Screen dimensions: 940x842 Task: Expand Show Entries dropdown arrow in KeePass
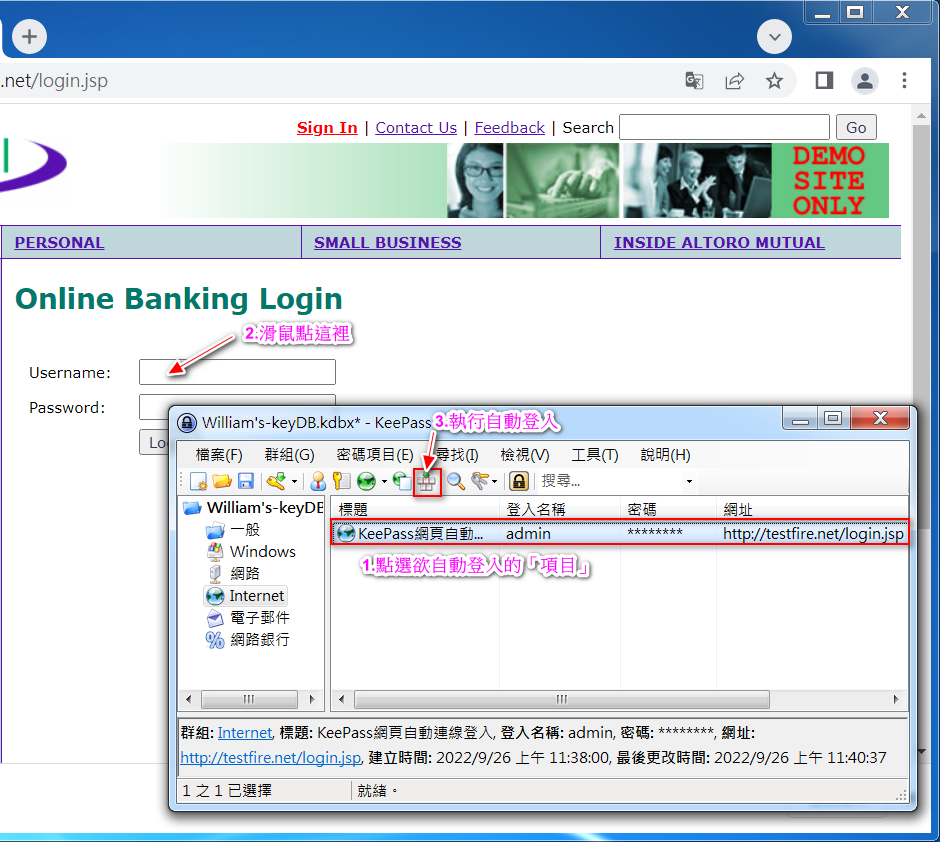494,482
